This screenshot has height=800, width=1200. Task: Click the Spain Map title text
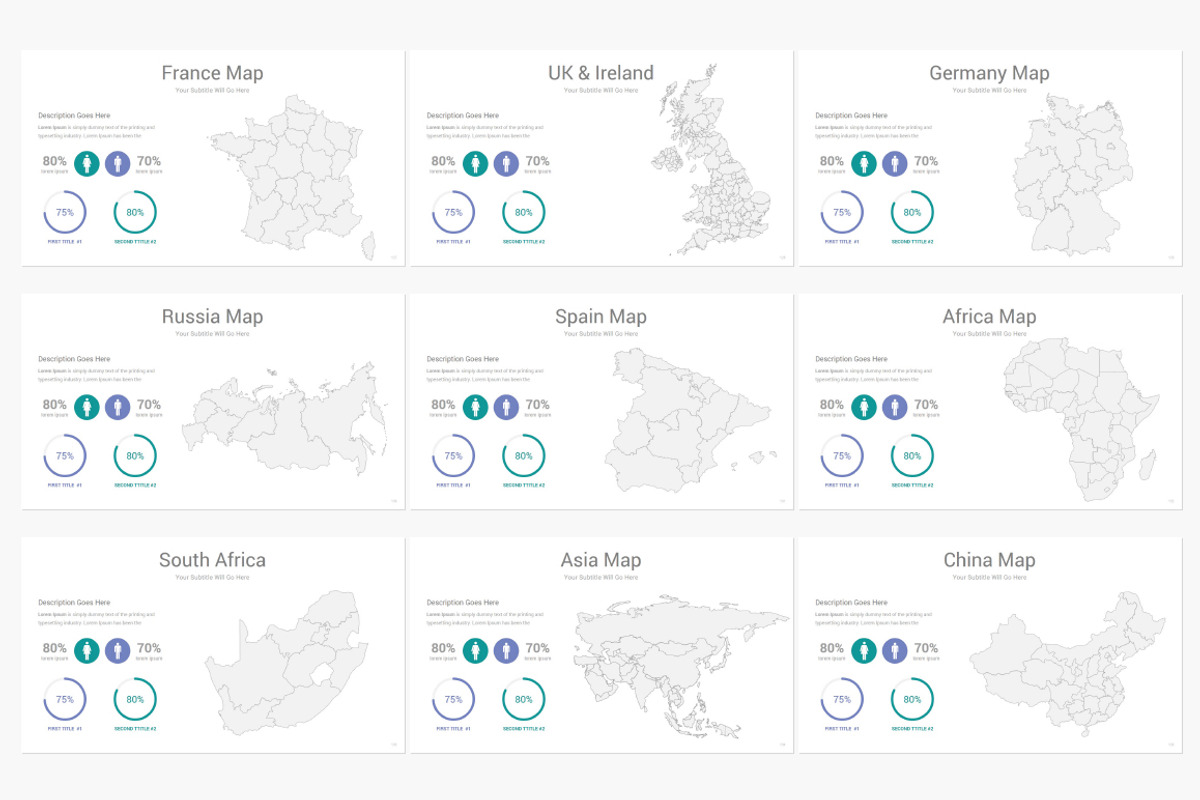(x=601, y=317)
